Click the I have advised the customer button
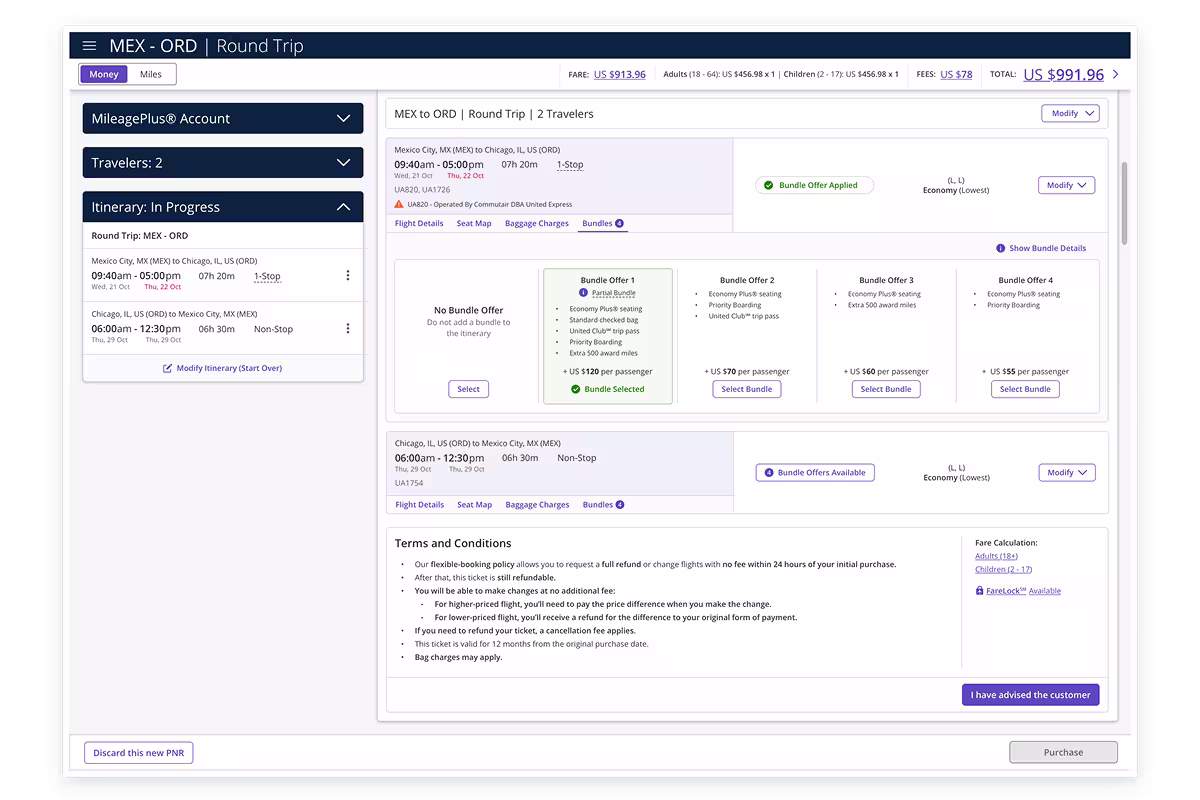 click(1030, 694)
